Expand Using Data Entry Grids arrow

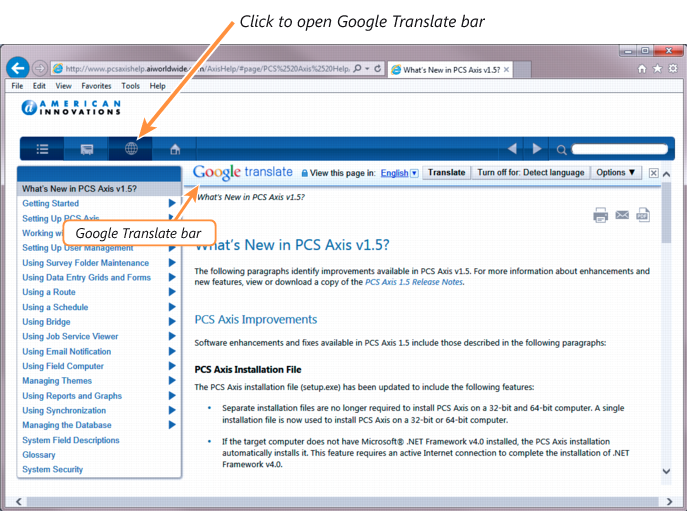pos(172,277)
